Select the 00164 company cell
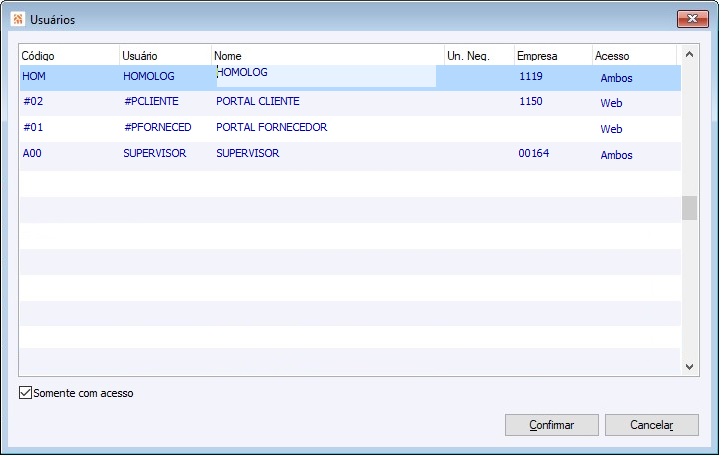 click(x=534, y=153)
